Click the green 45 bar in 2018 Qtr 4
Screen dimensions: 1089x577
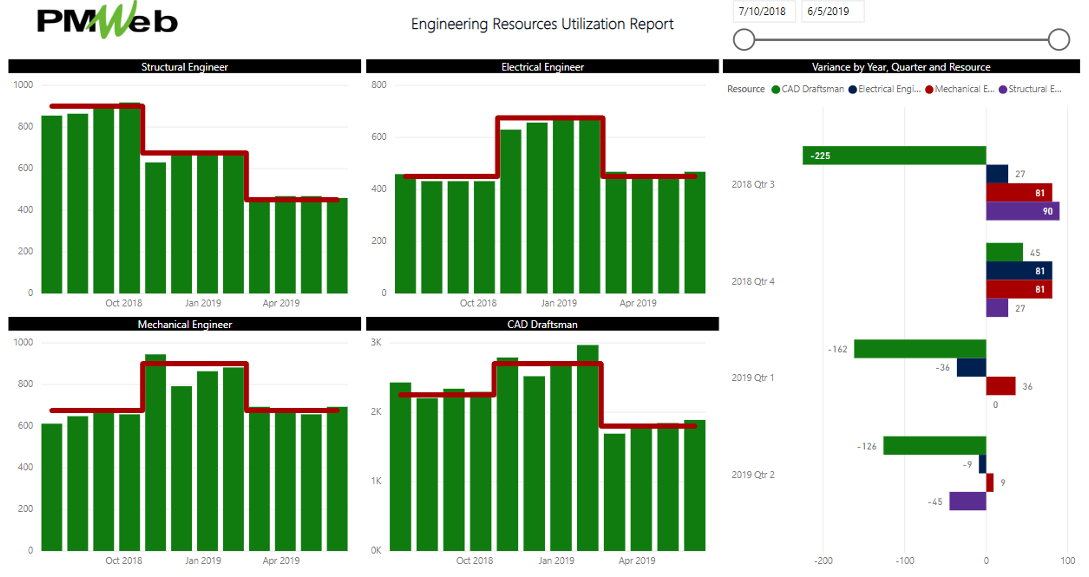point(1004,252)
